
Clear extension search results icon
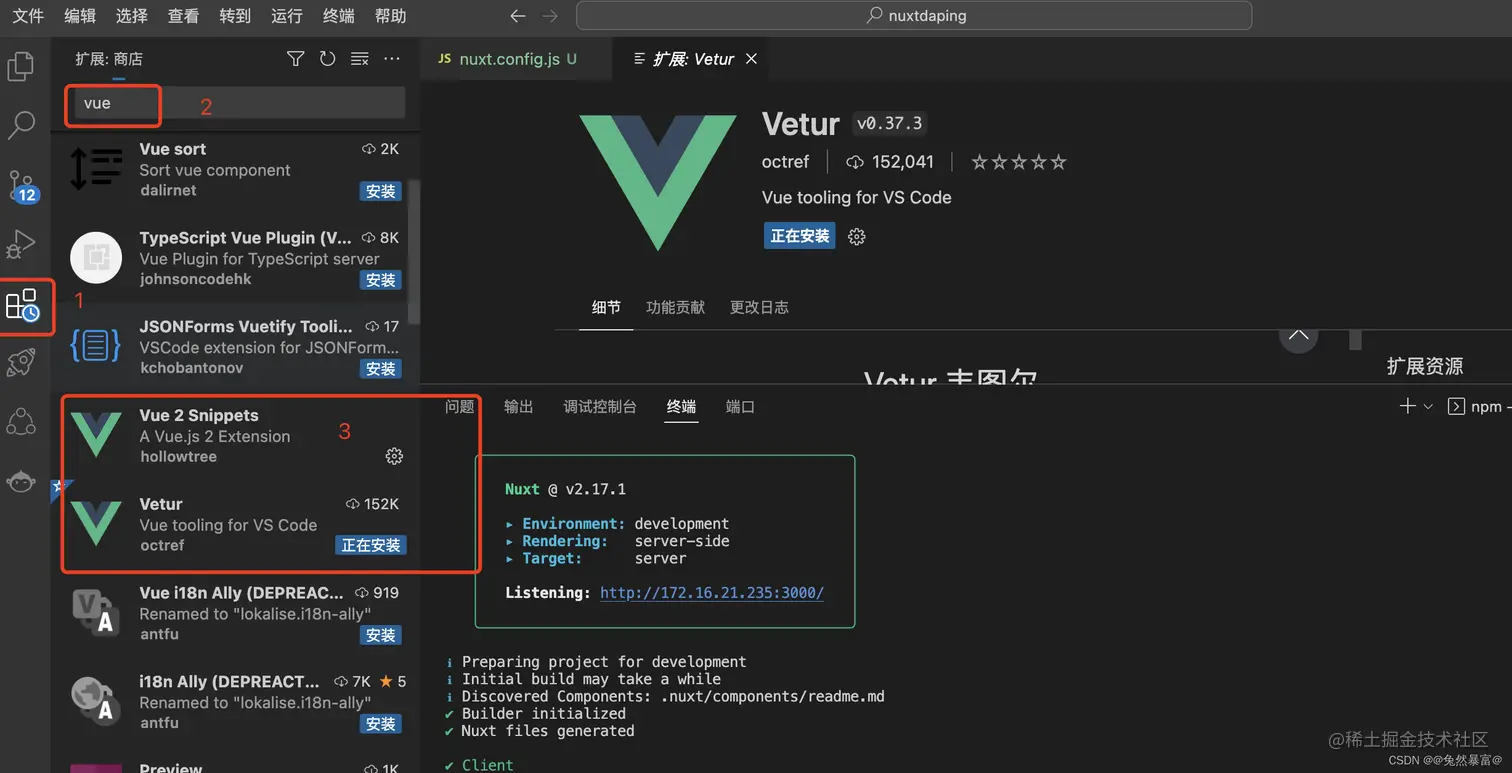[x=360, y=59]
